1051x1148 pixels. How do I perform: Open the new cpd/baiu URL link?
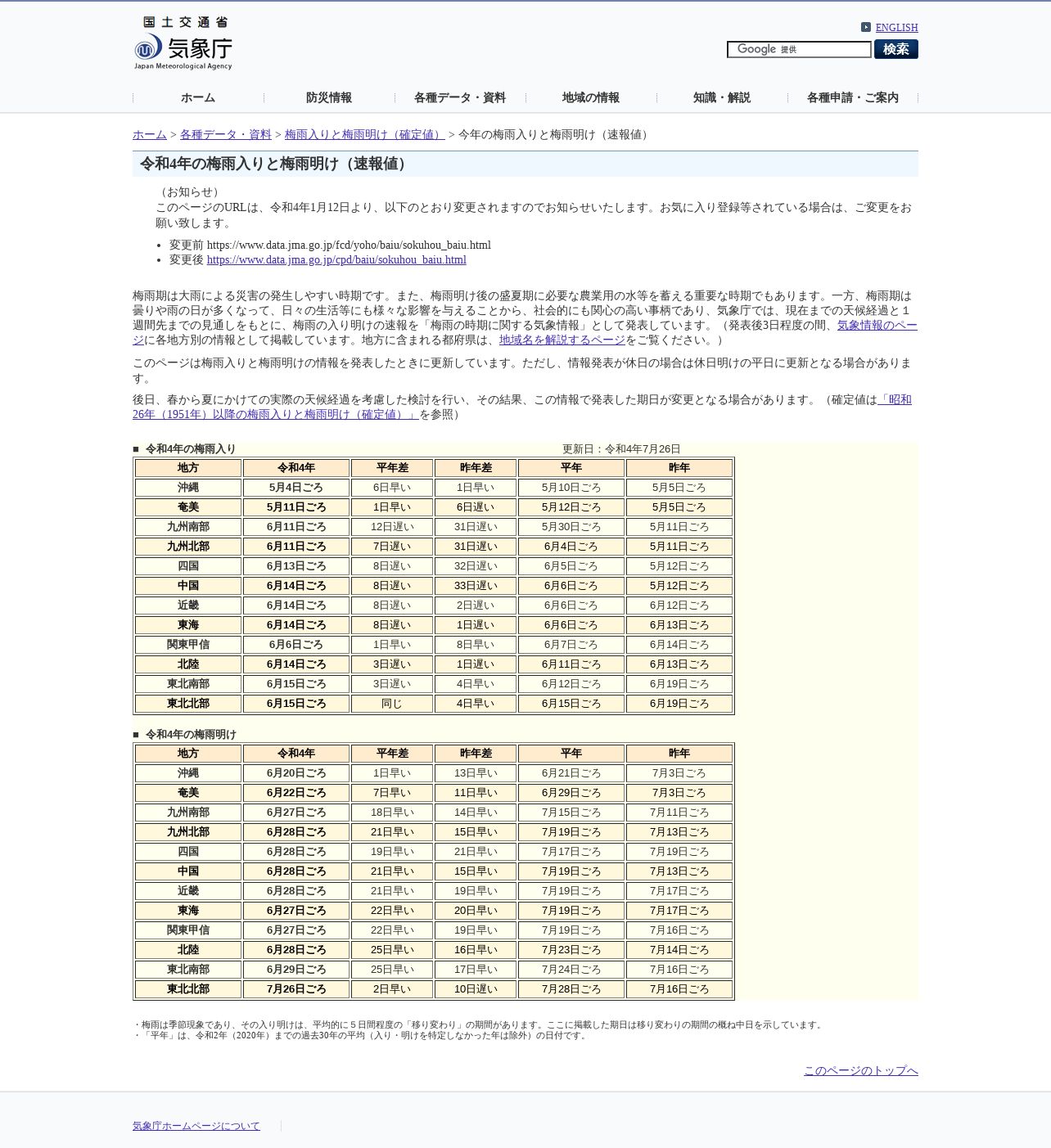(336, 259)
